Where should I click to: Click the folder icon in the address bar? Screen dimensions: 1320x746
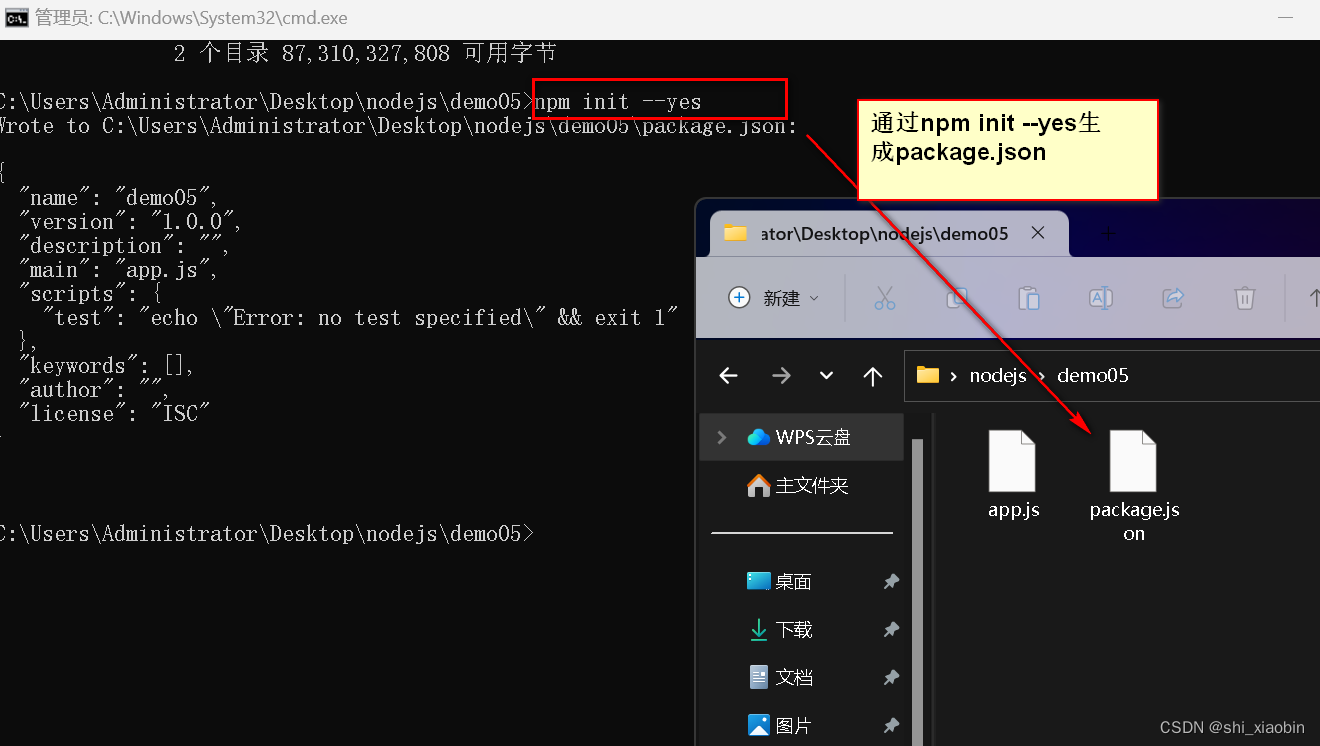[928, 375]
